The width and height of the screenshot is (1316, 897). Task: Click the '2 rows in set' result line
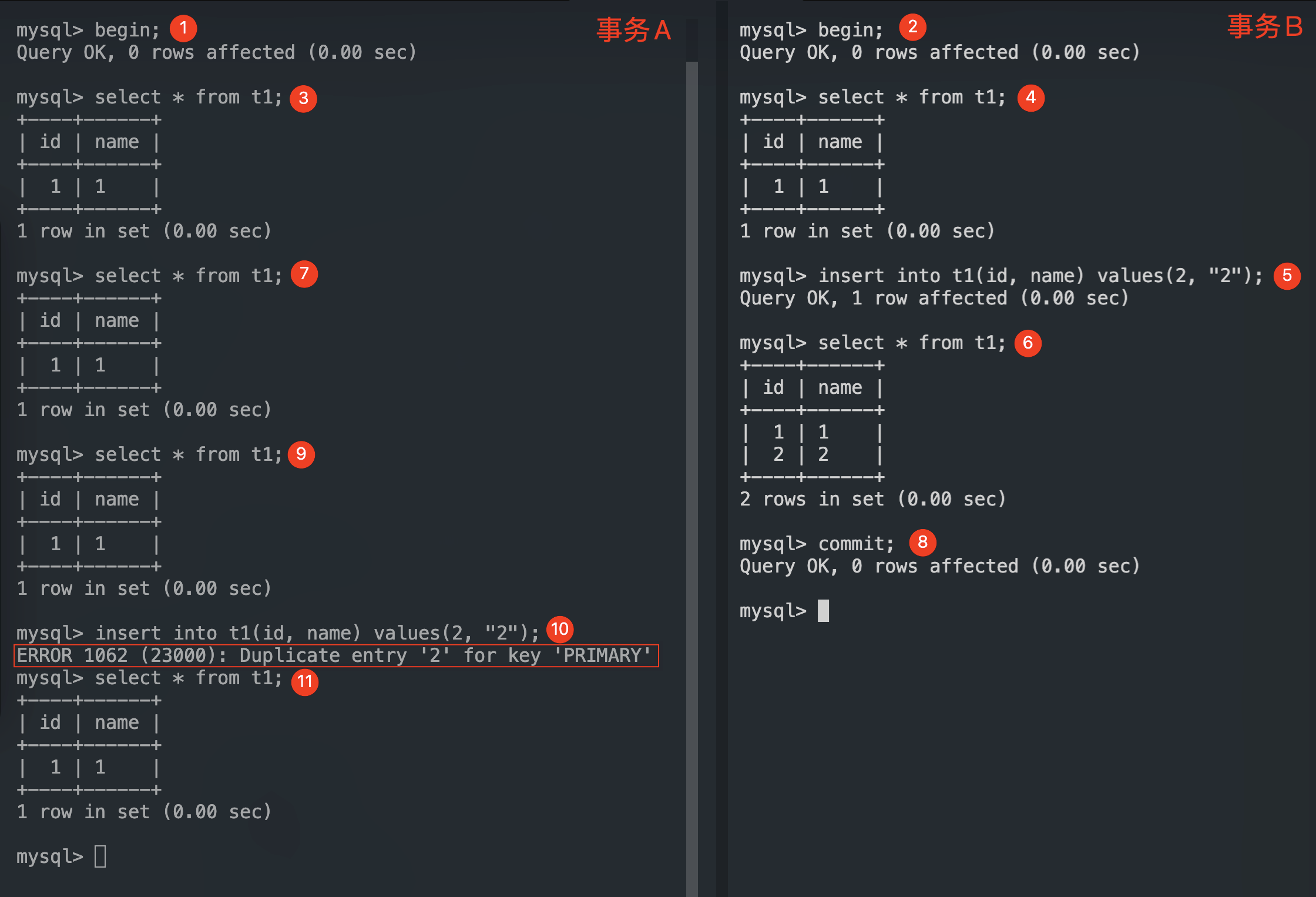[x=872, y=499]
